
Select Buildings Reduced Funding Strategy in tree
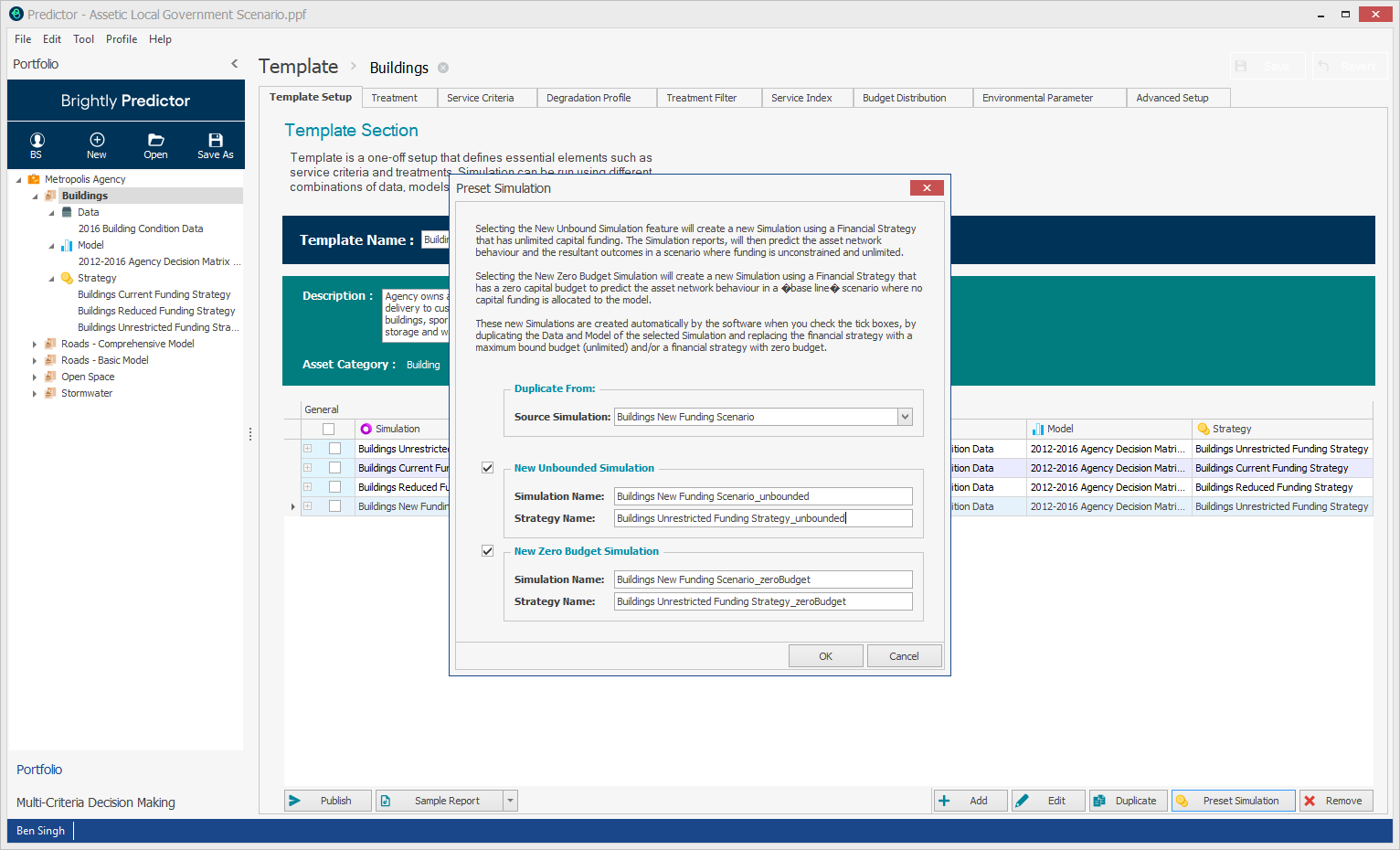(x=156, y=311)
